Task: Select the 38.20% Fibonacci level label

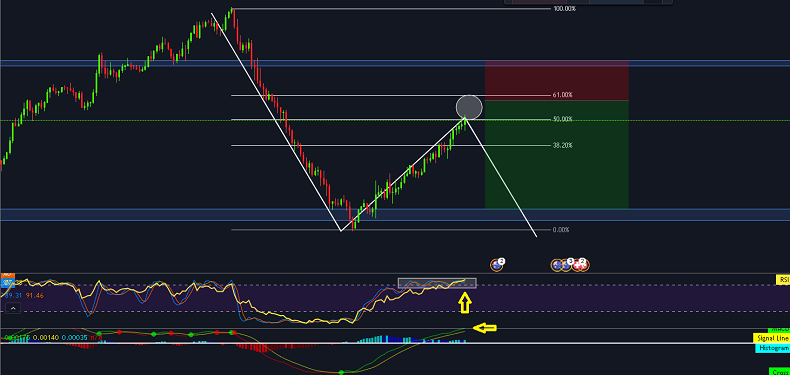Action: tap(563, 145)
